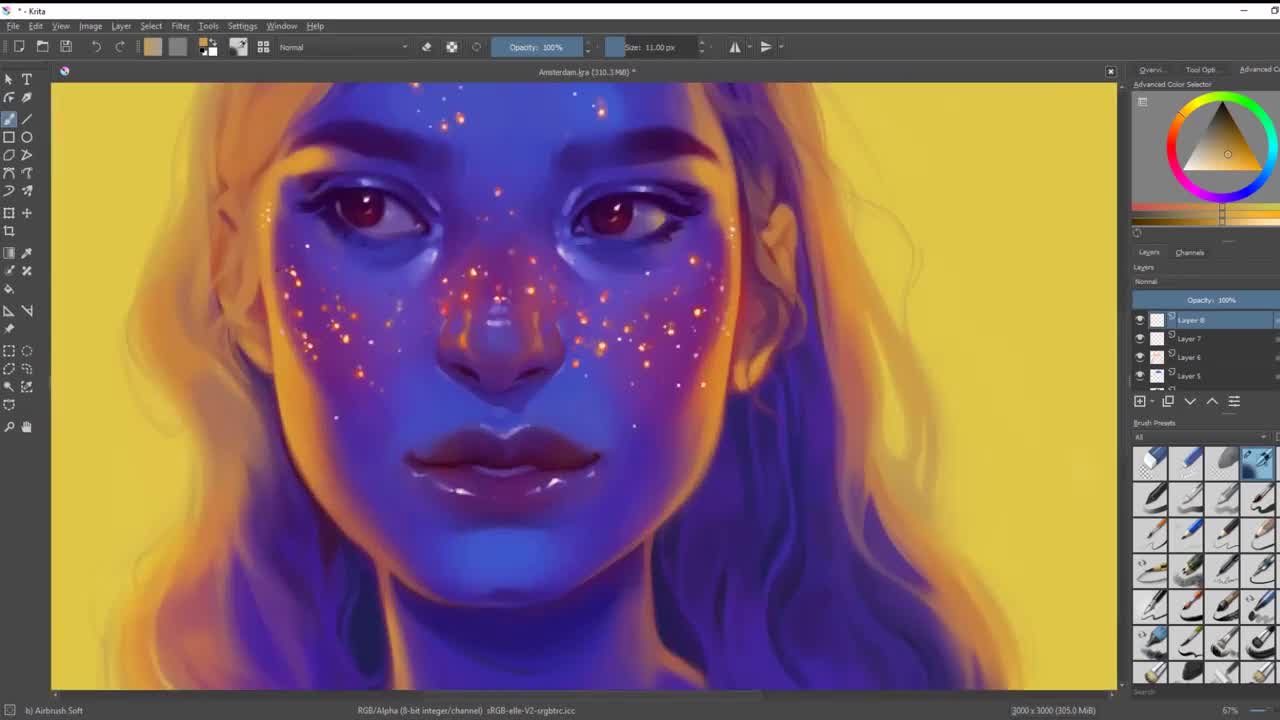Toggle horizontal mirror tool

pyautogui.click(x=735, y=47)
